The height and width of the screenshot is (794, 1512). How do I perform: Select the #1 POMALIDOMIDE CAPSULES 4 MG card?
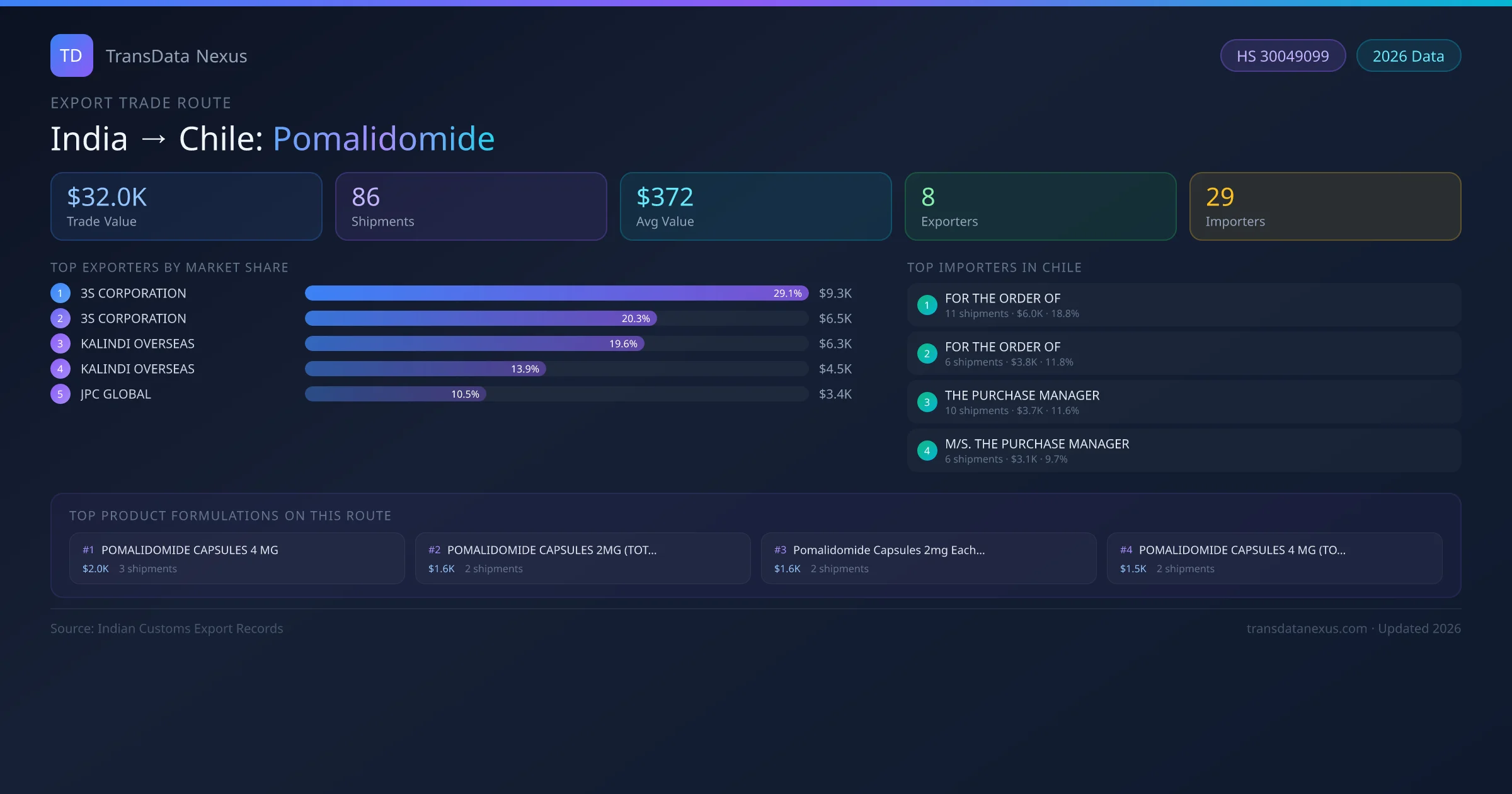[237, 558]
